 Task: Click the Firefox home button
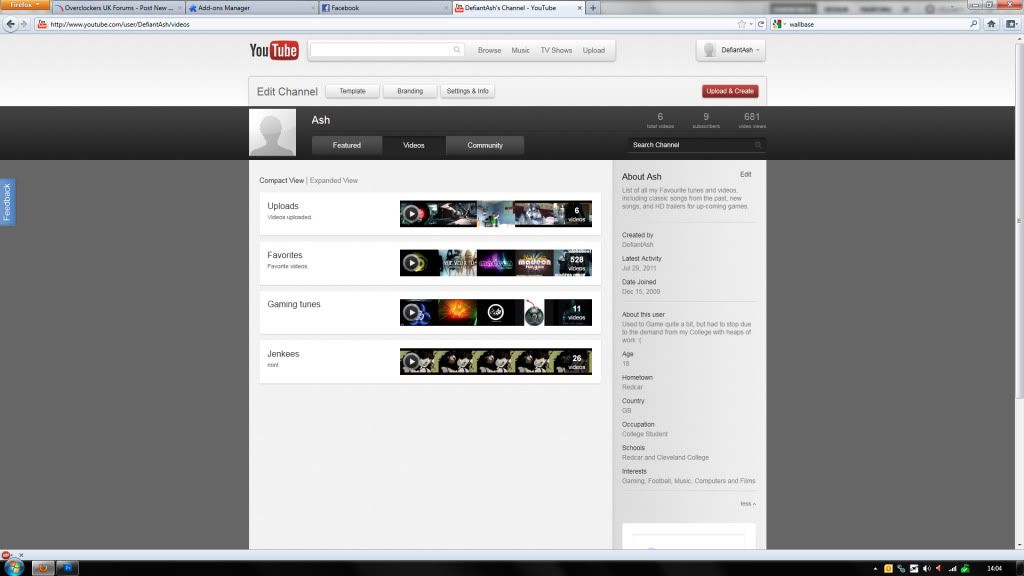991,23
